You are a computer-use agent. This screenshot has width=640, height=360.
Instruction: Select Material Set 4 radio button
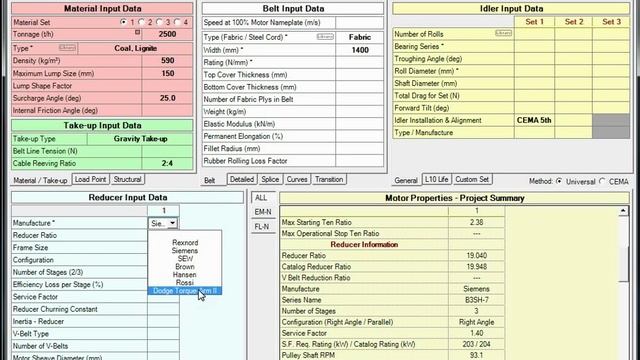point(177,22)
